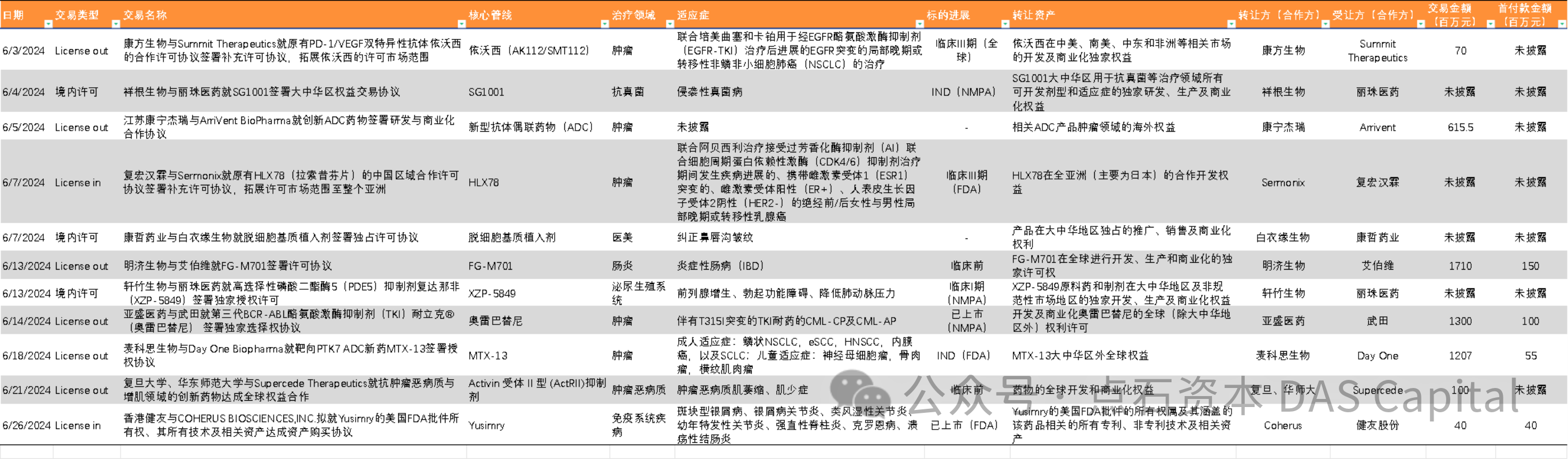Click pipeline cell Yusimry
Viewport: 1568px width, 459px height.
tap(487, 426)
